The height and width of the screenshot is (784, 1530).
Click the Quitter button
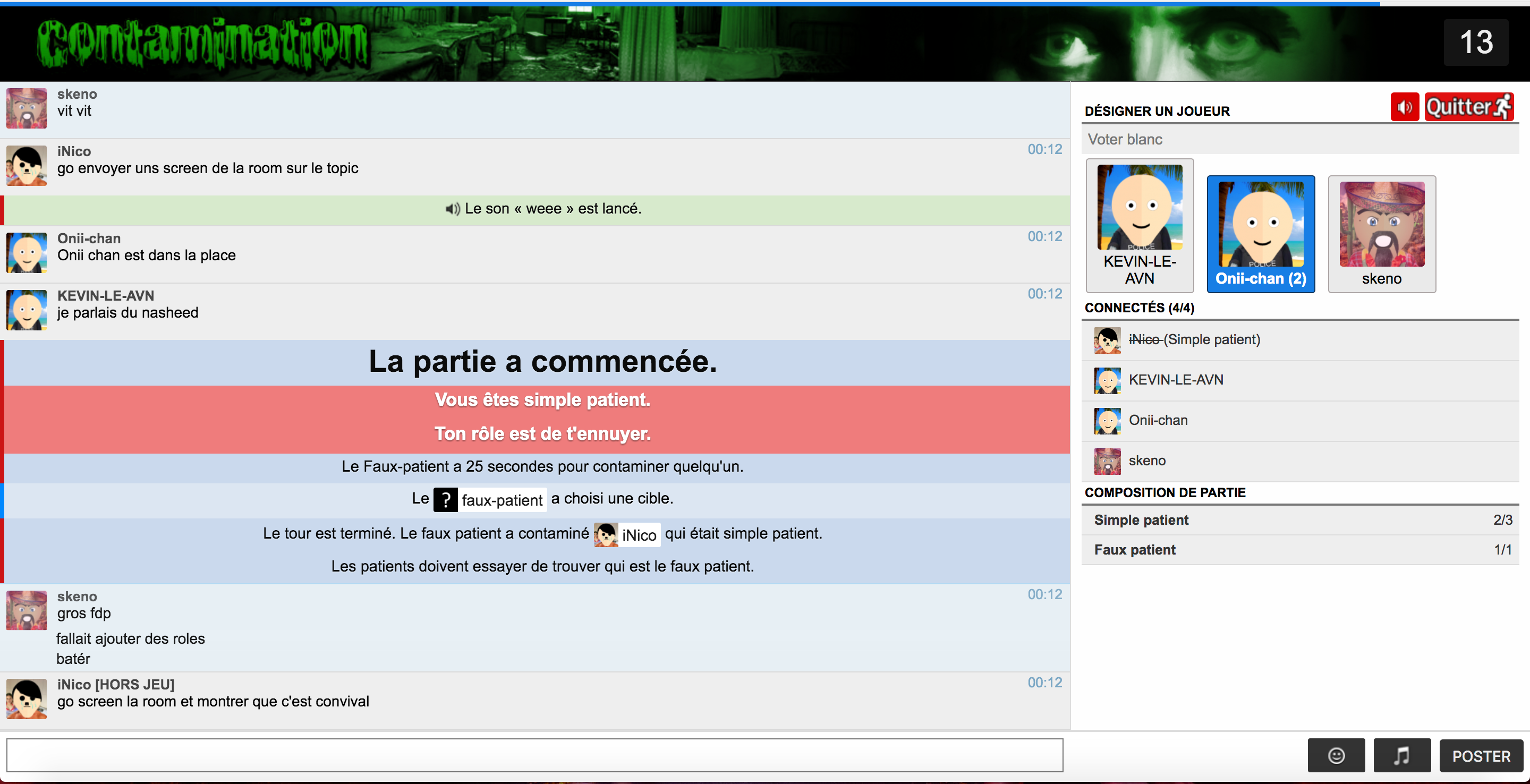click(1468, 107)
